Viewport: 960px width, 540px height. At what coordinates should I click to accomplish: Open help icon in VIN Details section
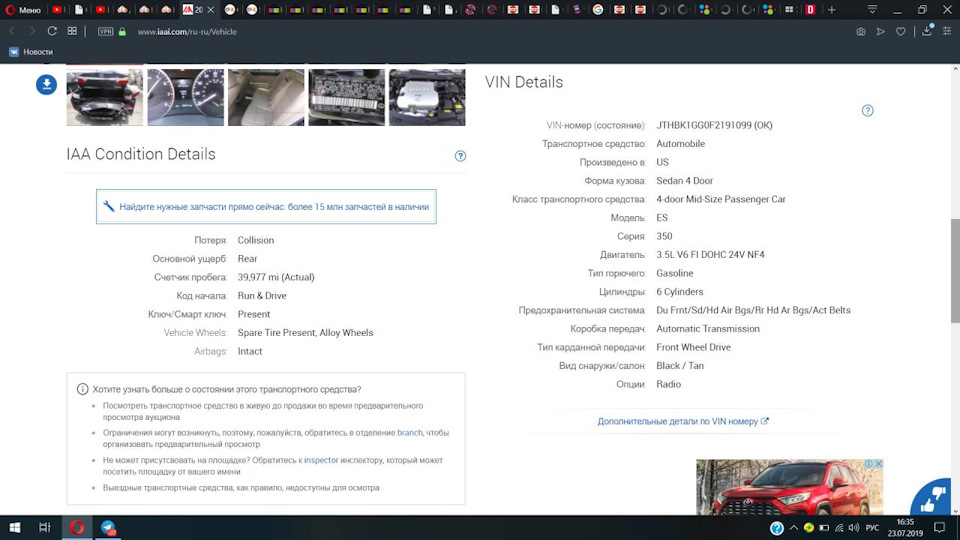[x=868, y=111]
